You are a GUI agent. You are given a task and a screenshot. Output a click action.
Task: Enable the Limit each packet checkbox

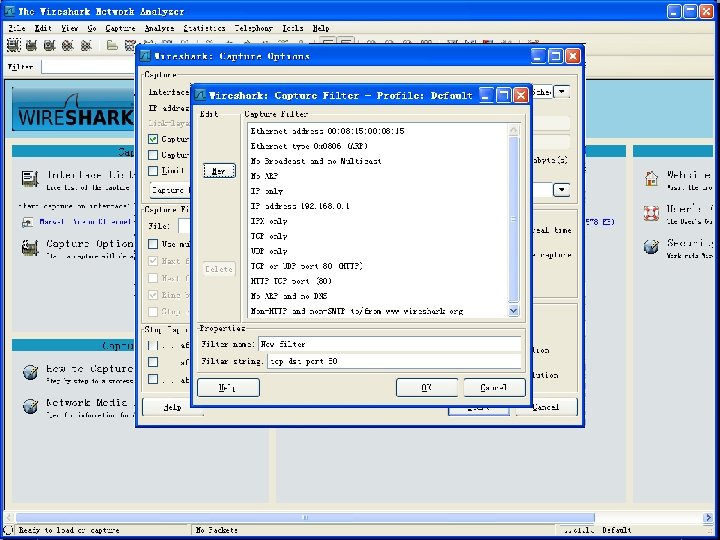click(x=153, y=171)
